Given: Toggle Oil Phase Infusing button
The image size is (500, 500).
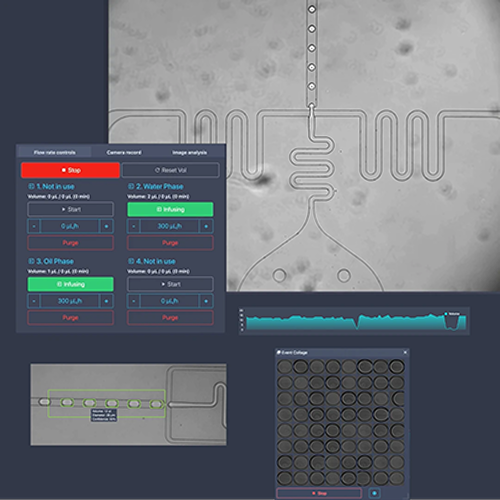Looking at the screenshot, I should point(70,284).
